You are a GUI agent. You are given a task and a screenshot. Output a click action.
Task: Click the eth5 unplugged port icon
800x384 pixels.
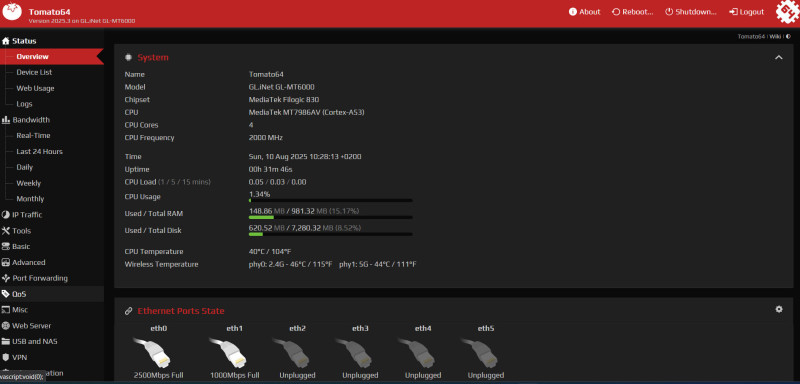480,352
